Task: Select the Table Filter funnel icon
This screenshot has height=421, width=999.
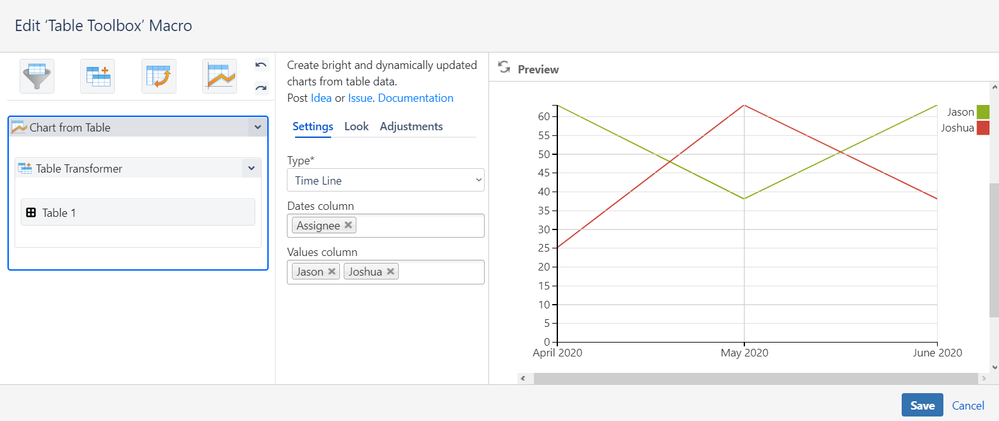Action: point(37,76)
